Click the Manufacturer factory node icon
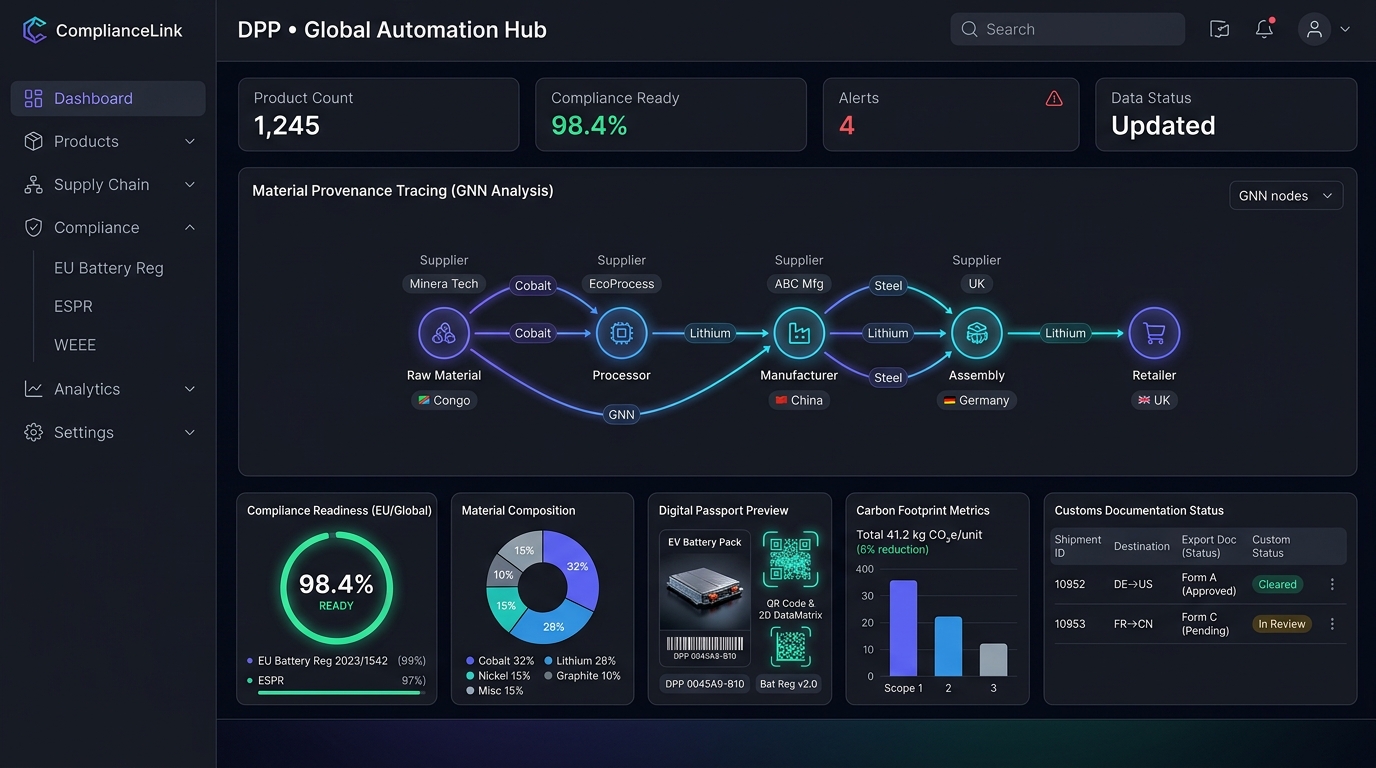The image size is (1376, 768). click(799, 333)
